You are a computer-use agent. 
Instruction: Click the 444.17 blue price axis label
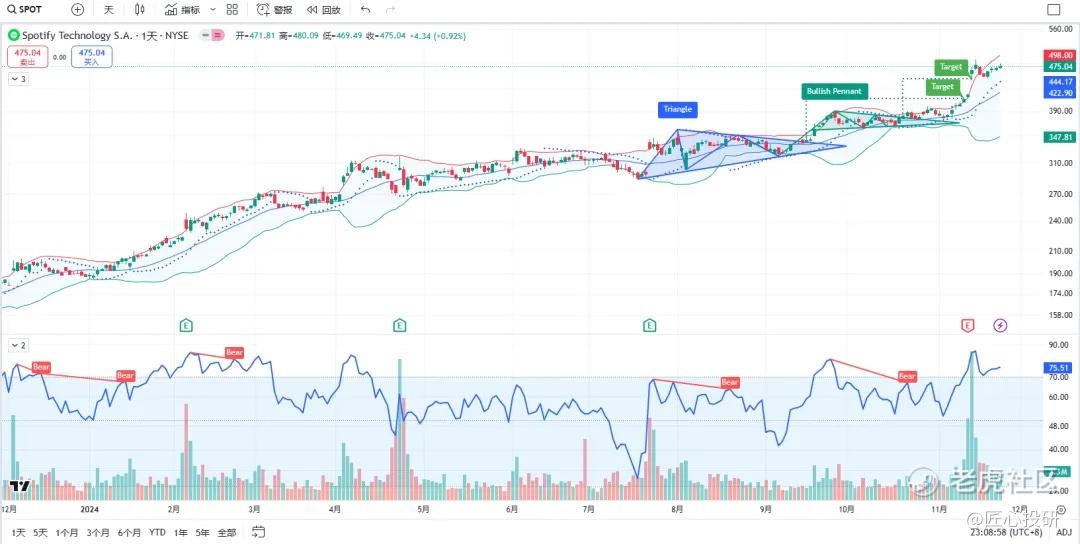point(1061,81)
